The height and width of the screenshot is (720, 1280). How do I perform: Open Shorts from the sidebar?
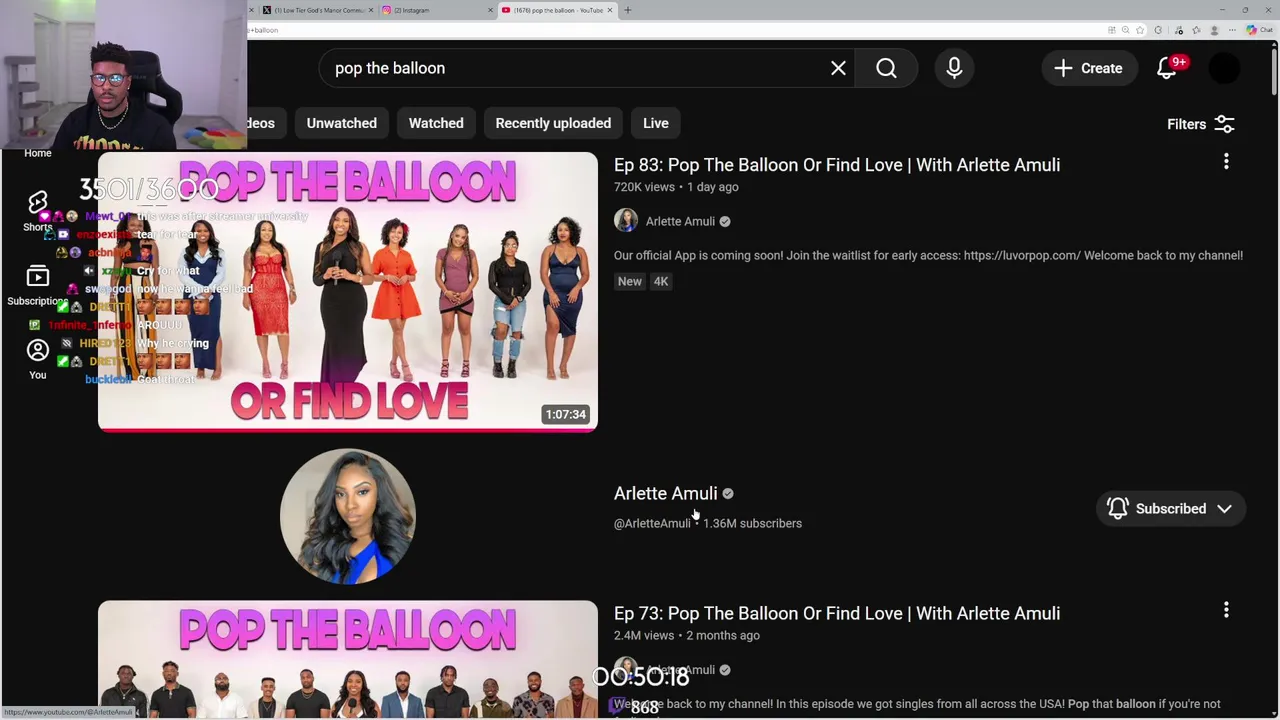tap(38, 211)
